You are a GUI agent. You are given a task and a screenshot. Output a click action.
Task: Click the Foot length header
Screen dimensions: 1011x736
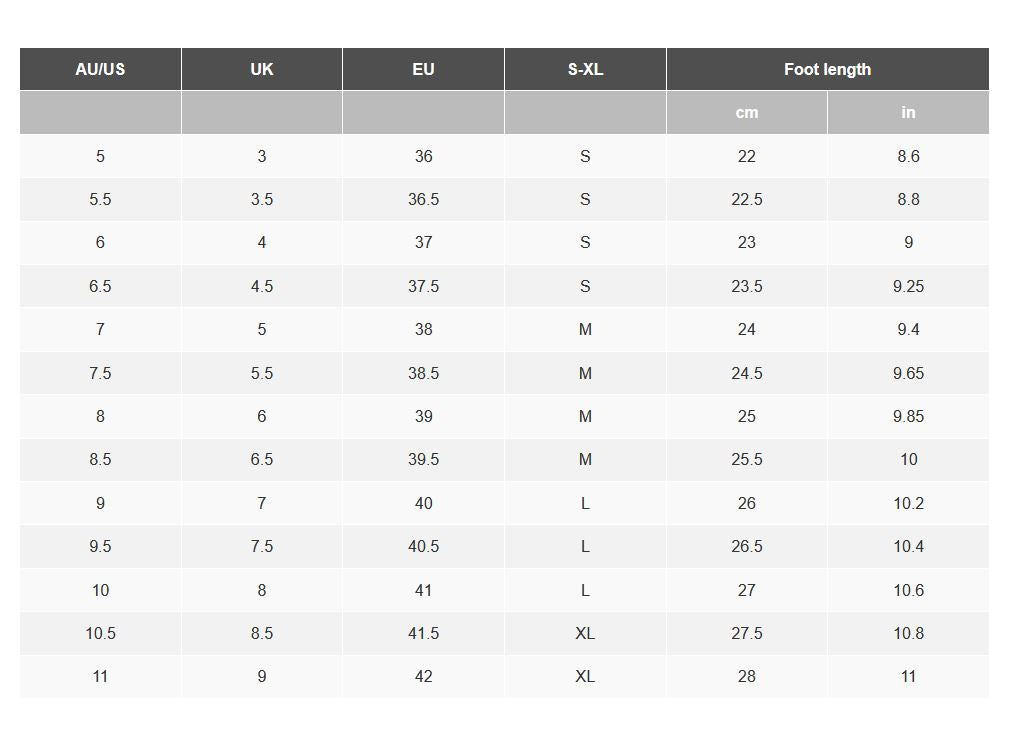[x=827, y=69]
